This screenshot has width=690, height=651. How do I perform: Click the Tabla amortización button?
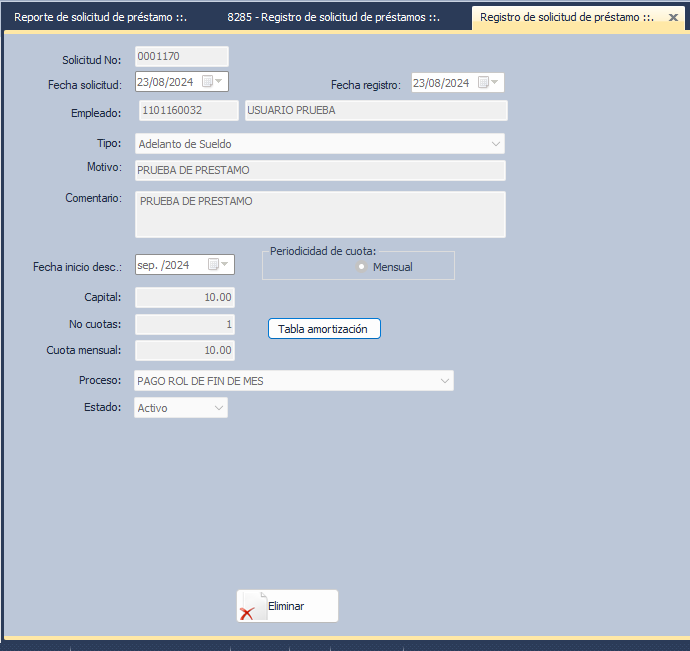coord(324,329)
